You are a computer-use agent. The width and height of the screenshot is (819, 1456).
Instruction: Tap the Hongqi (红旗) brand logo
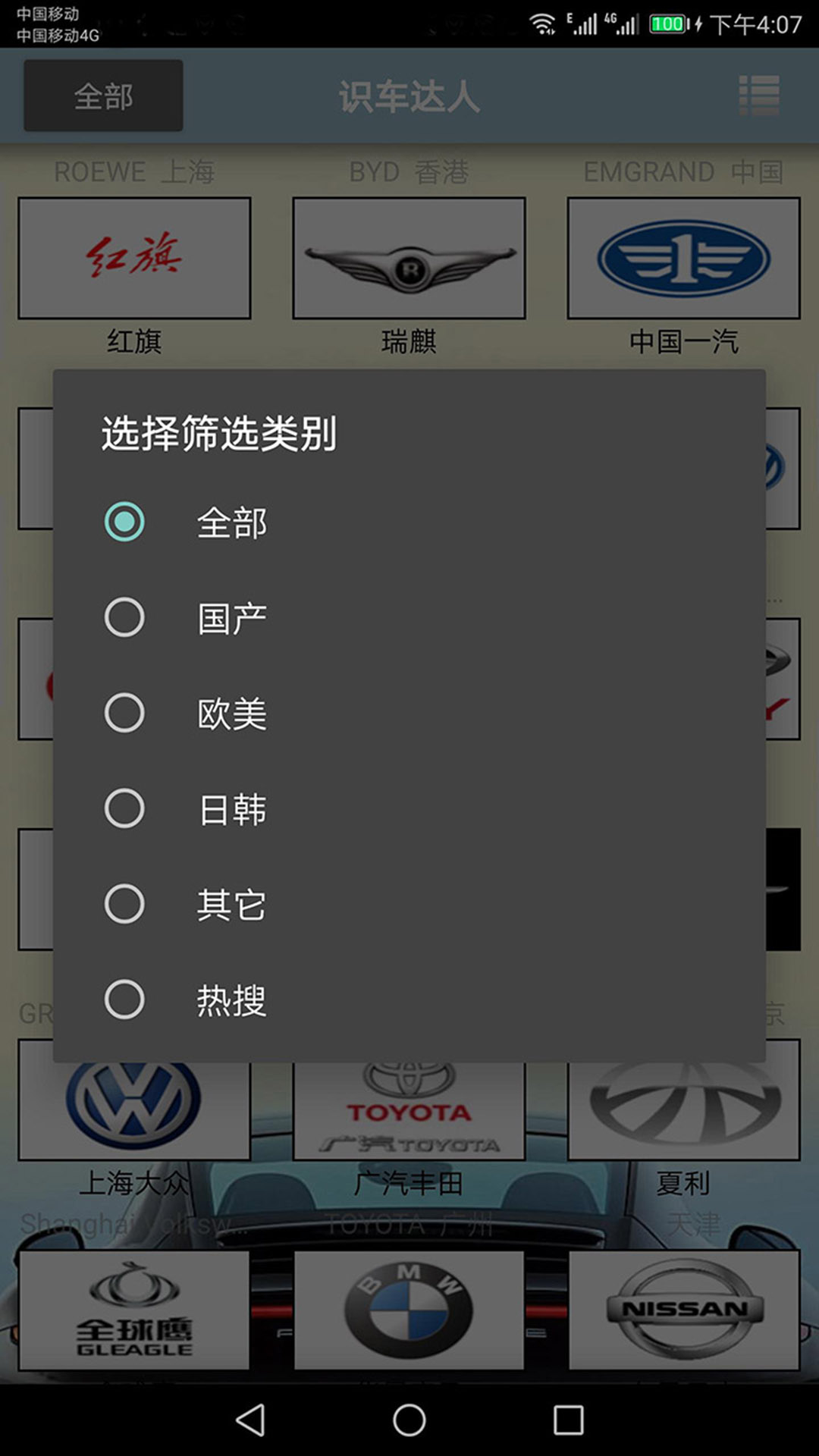[134, 258]
